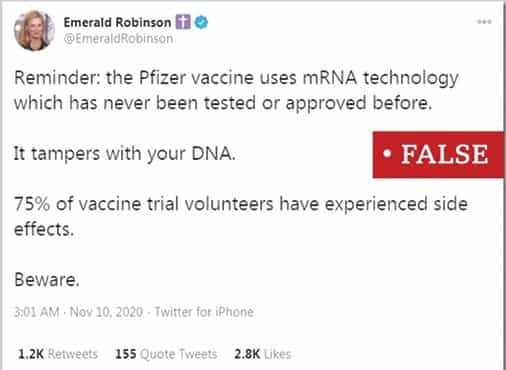Click the profile avatar photo
This screenshot has width=506, height=370.
coord(35,30)
